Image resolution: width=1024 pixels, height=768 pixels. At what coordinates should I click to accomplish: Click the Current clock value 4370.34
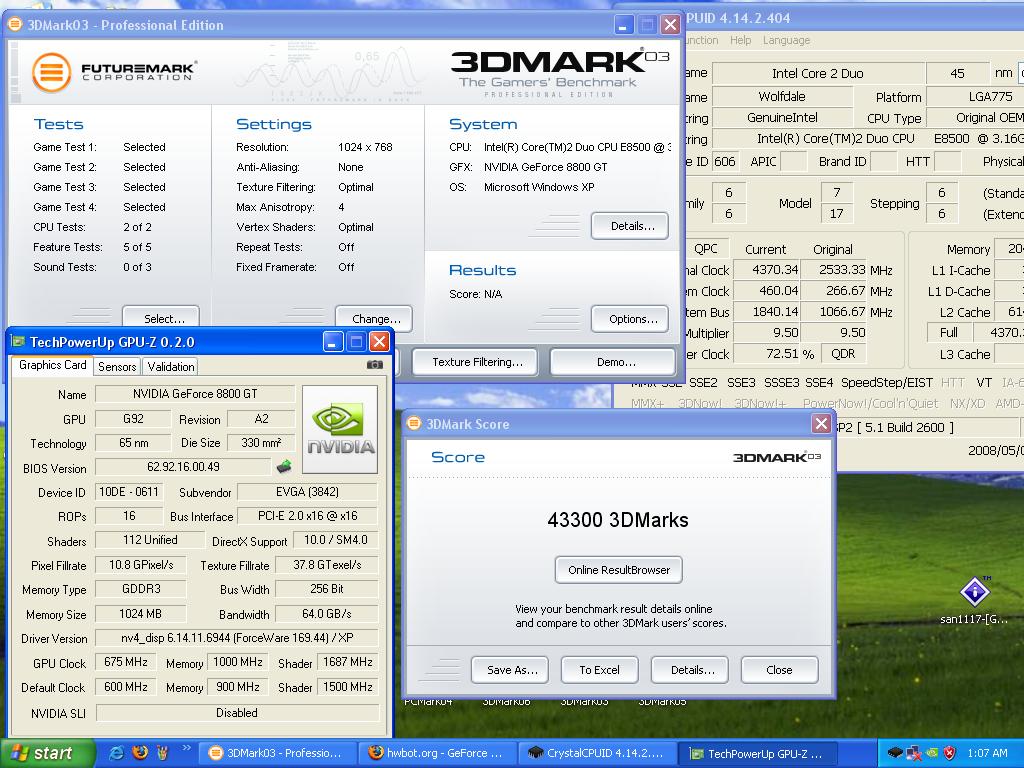tap(766, 270)
